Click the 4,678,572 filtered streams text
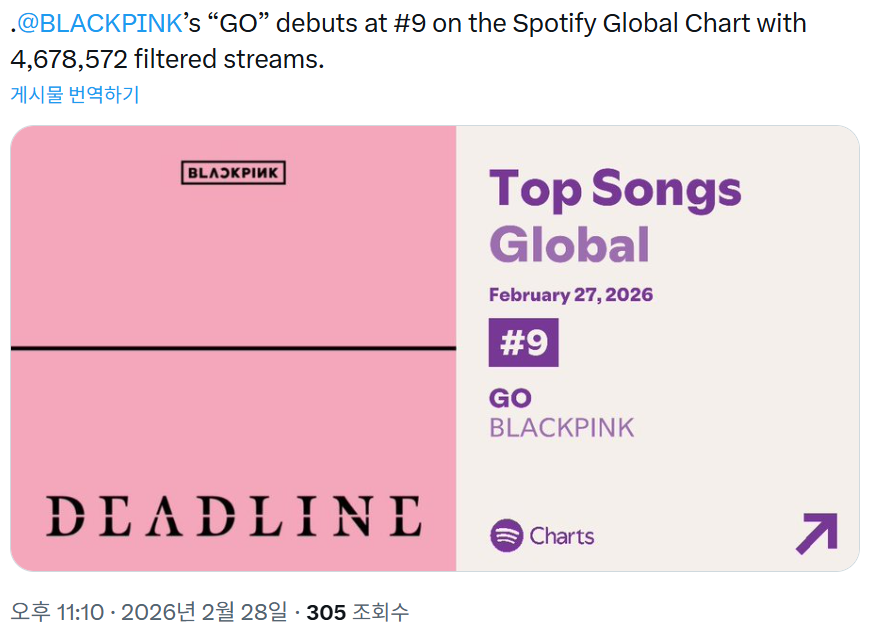 click(x=167, y=59)
